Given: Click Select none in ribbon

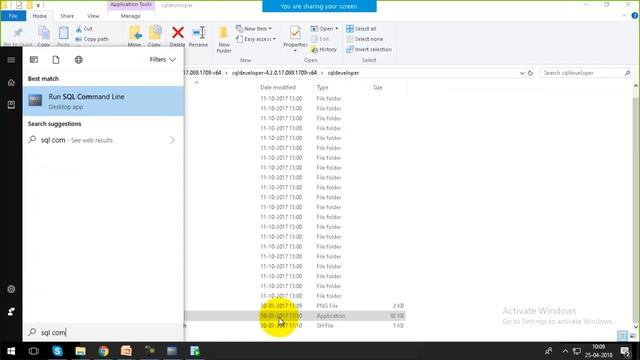Looking at the screenshot, I should [364, 39].
